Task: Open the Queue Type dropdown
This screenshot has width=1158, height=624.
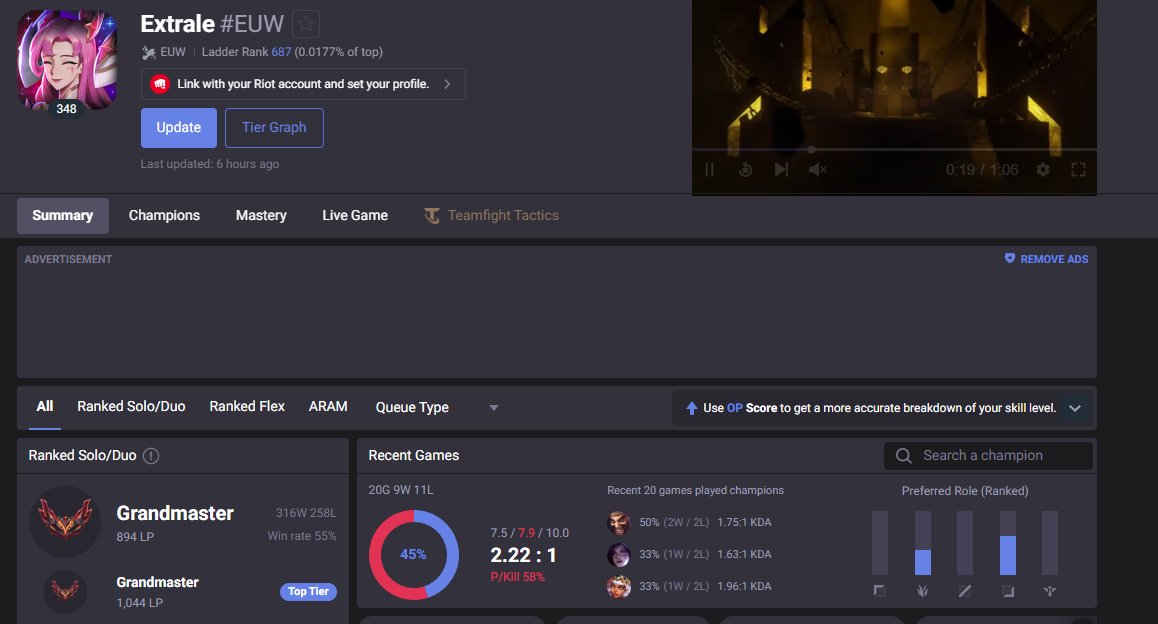Action: (x=493, y=407)
